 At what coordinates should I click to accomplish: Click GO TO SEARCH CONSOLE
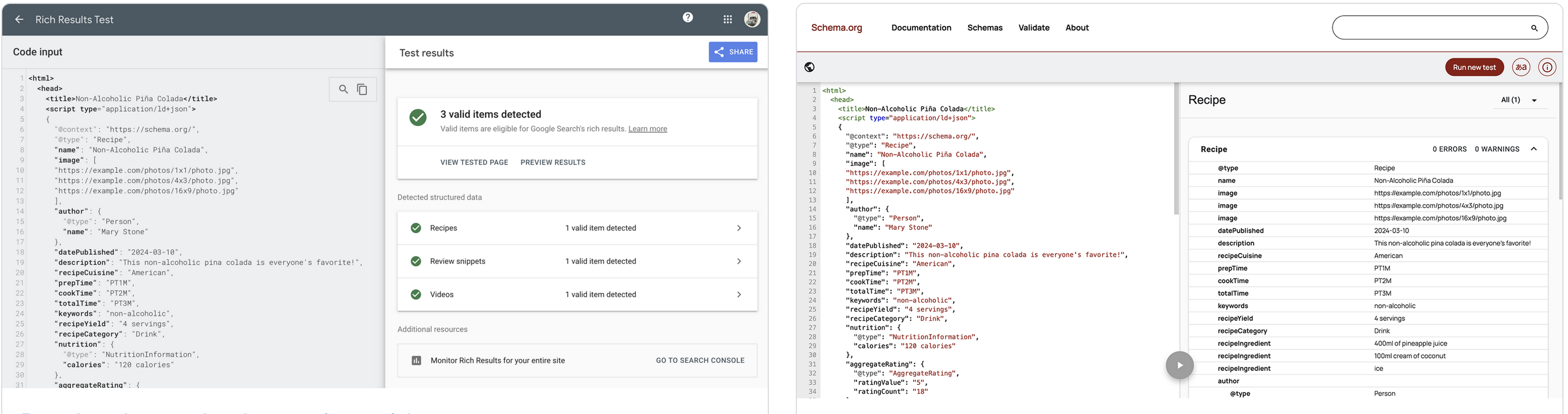point(700,361)
